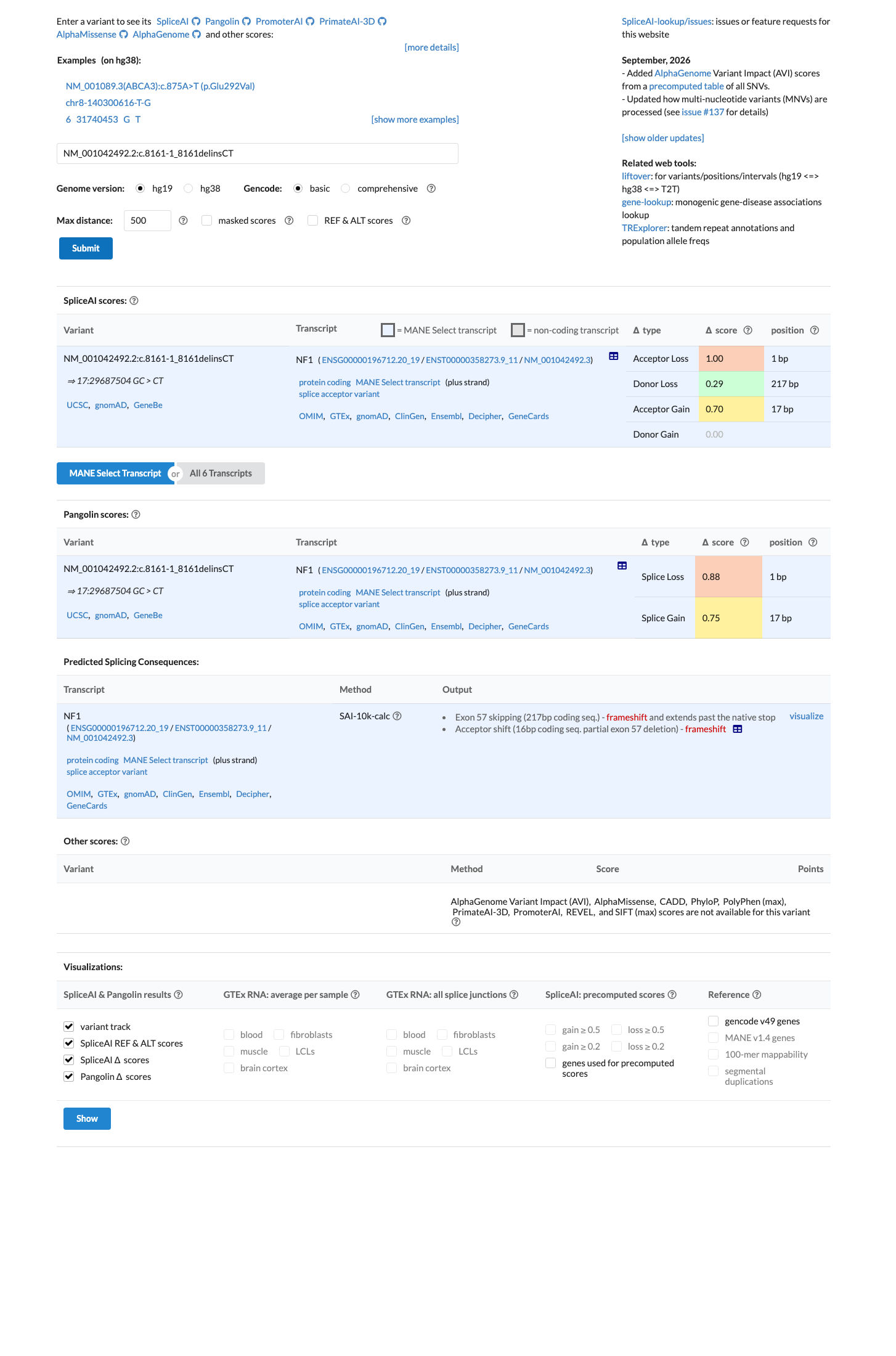Select the comprehensive Gencode radio button
Viewport: 896px width, 1356px height.
click(346, 189)
